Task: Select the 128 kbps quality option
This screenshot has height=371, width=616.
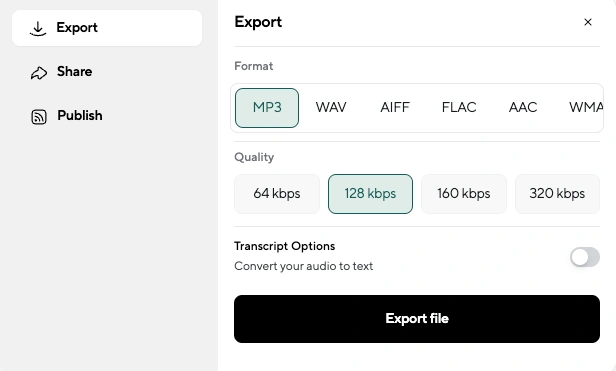Action: click(x=370, y=194)
